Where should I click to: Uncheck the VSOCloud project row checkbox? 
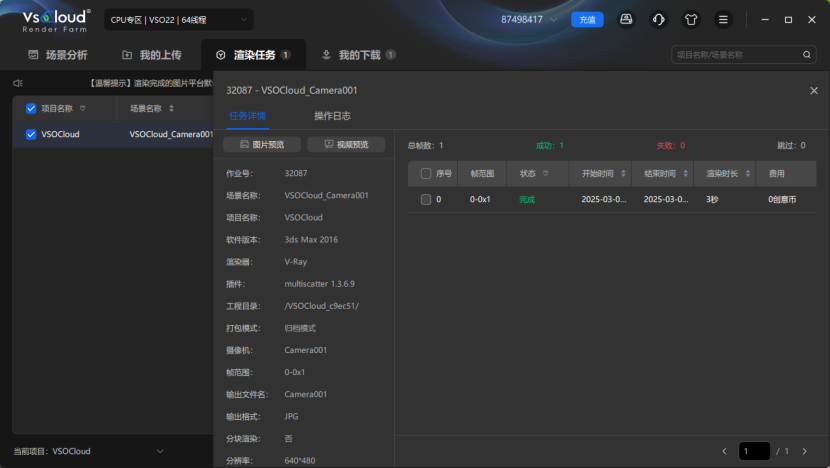(31, 134)
